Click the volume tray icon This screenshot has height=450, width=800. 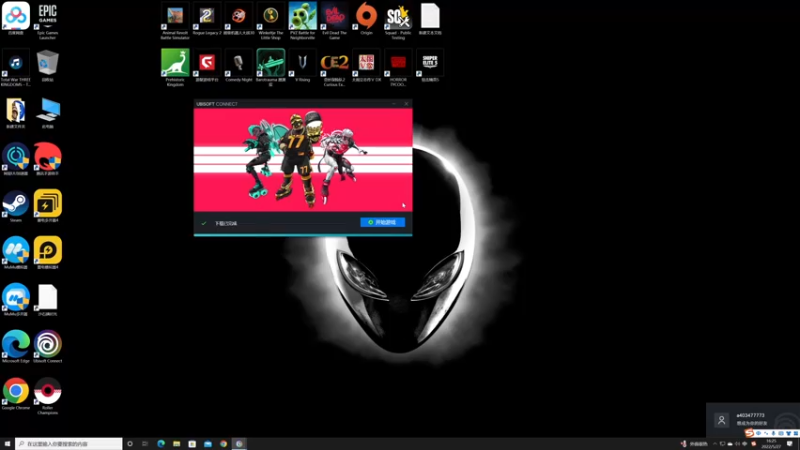(737, 444)
